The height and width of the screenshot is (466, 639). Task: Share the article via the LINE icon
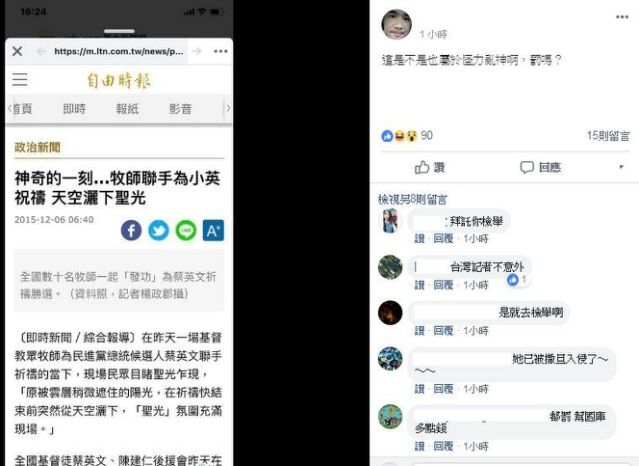(186, 230)
